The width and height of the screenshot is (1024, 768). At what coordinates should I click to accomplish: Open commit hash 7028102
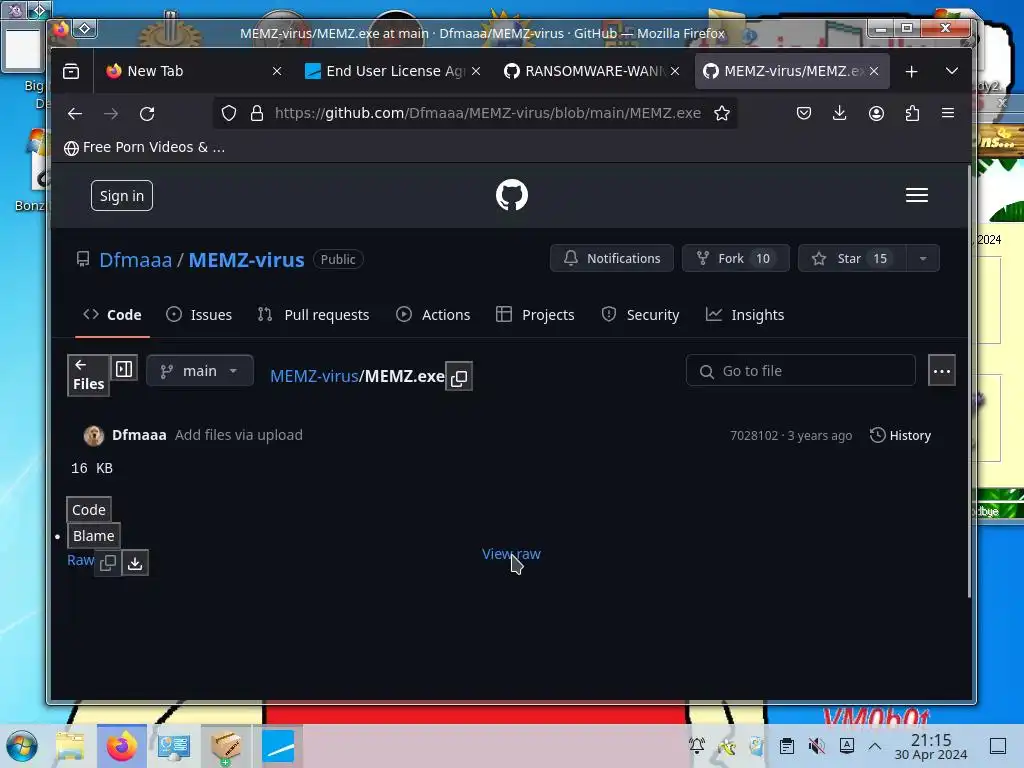pos(754,436)
